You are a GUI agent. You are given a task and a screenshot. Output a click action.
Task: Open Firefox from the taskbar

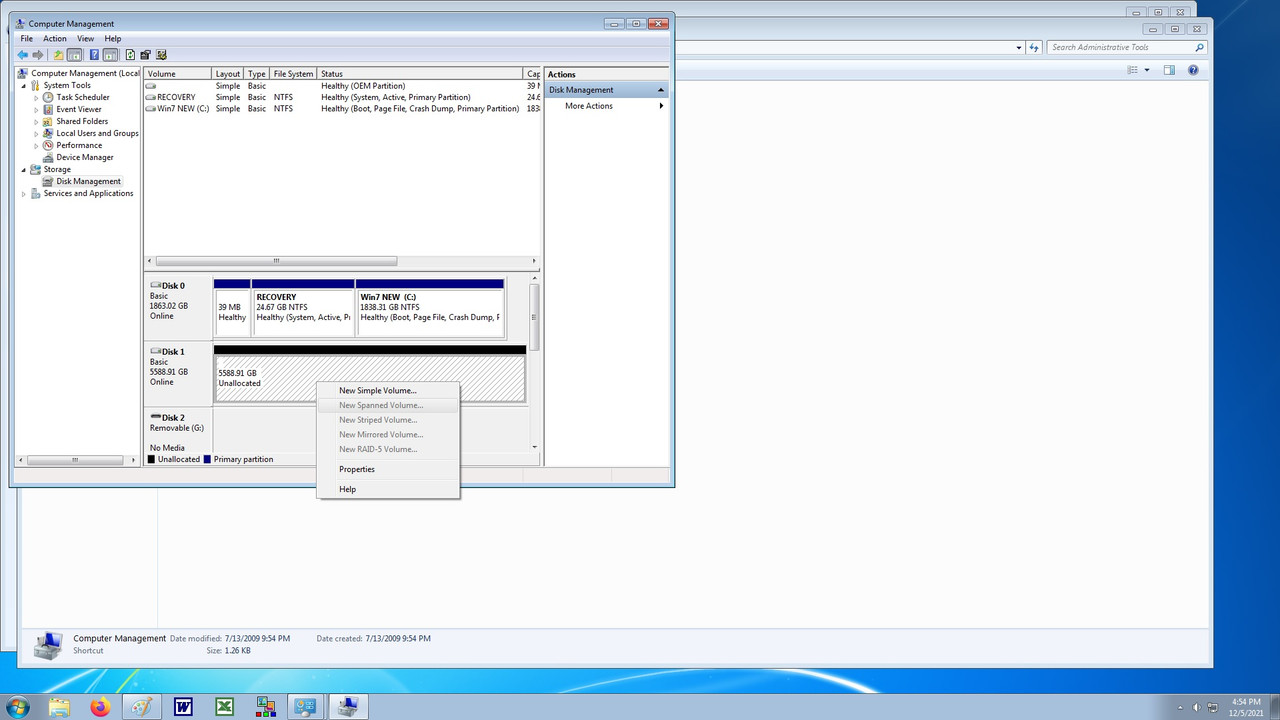pyautogui.click(x=100, y=707)
